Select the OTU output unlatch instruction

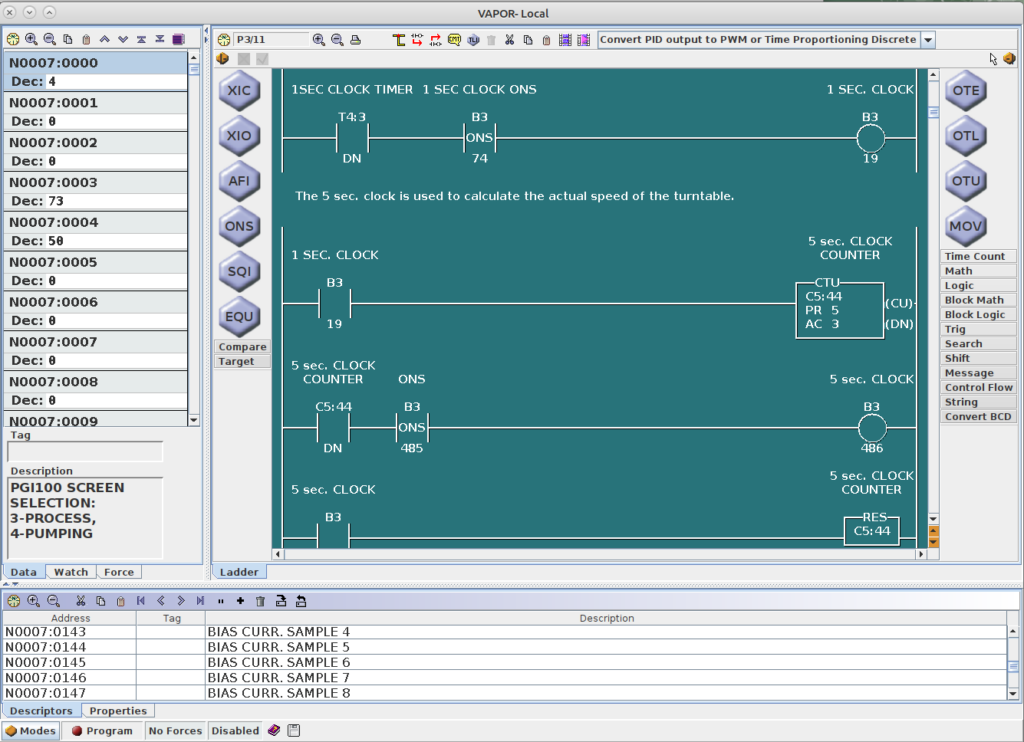(x=964, y=181)
